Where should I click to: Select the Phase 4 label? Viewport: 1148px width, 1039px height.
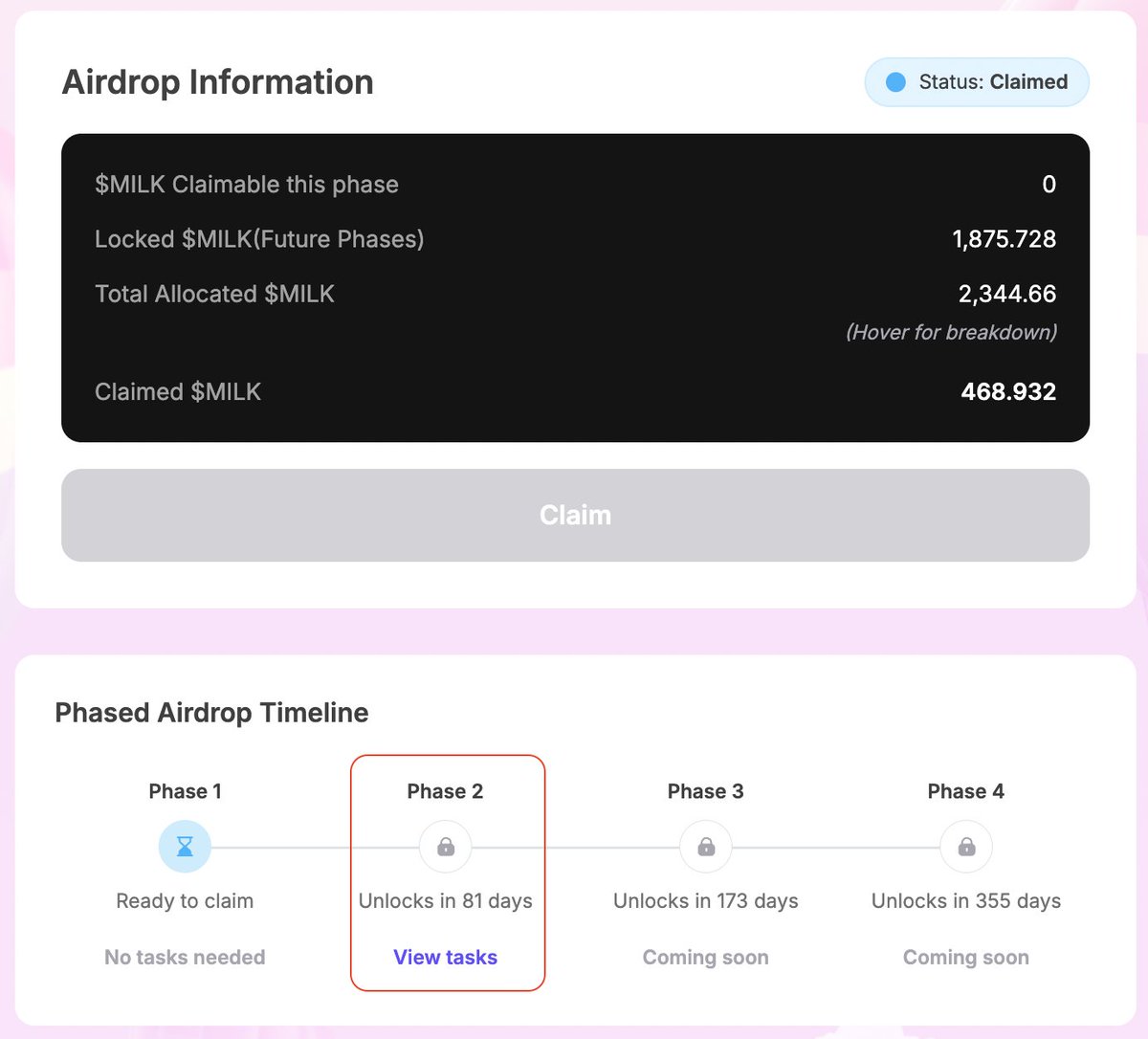(x=966, y=791)
